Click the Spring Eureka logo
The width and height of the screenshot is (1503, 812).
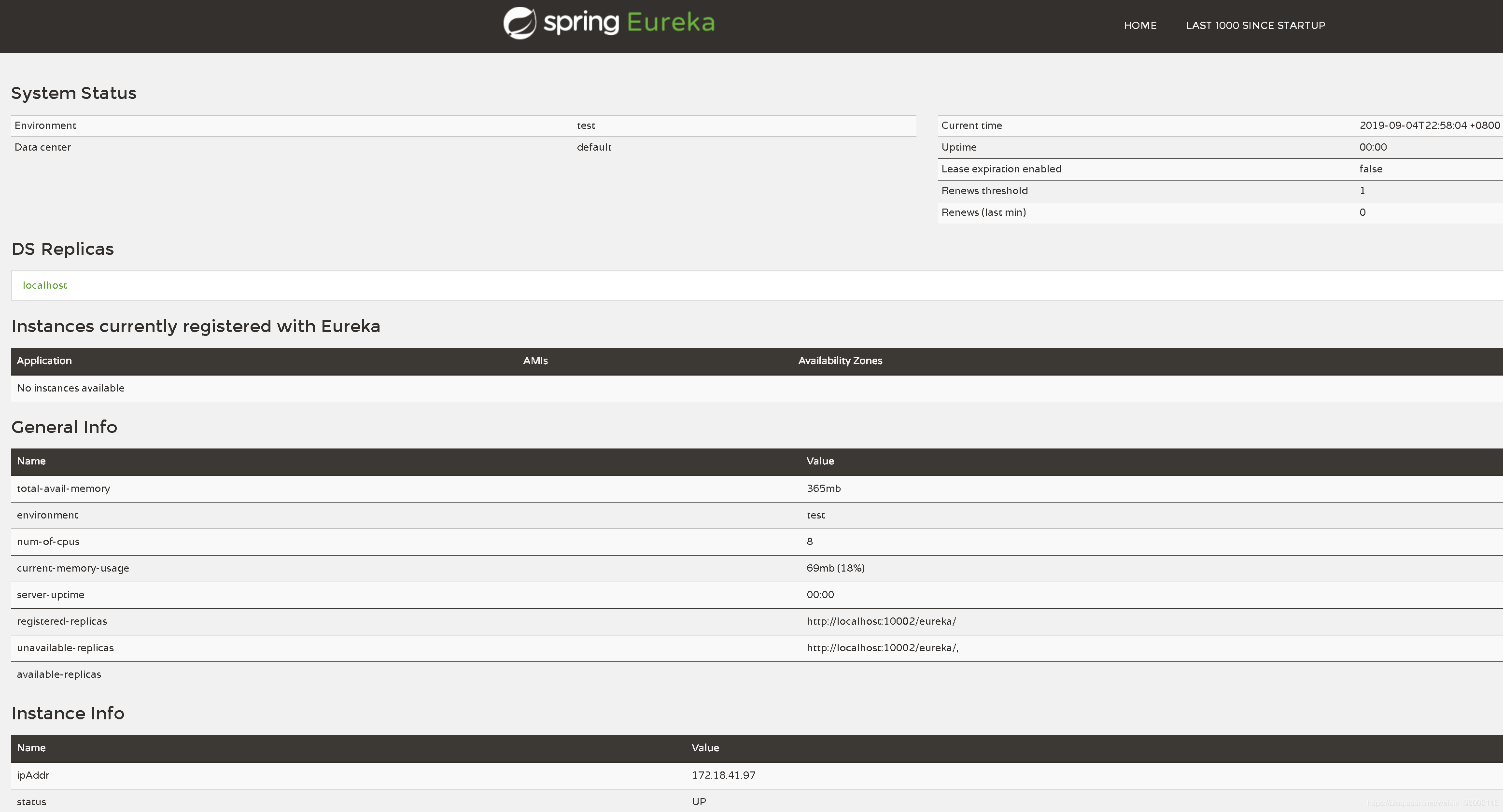608,23
